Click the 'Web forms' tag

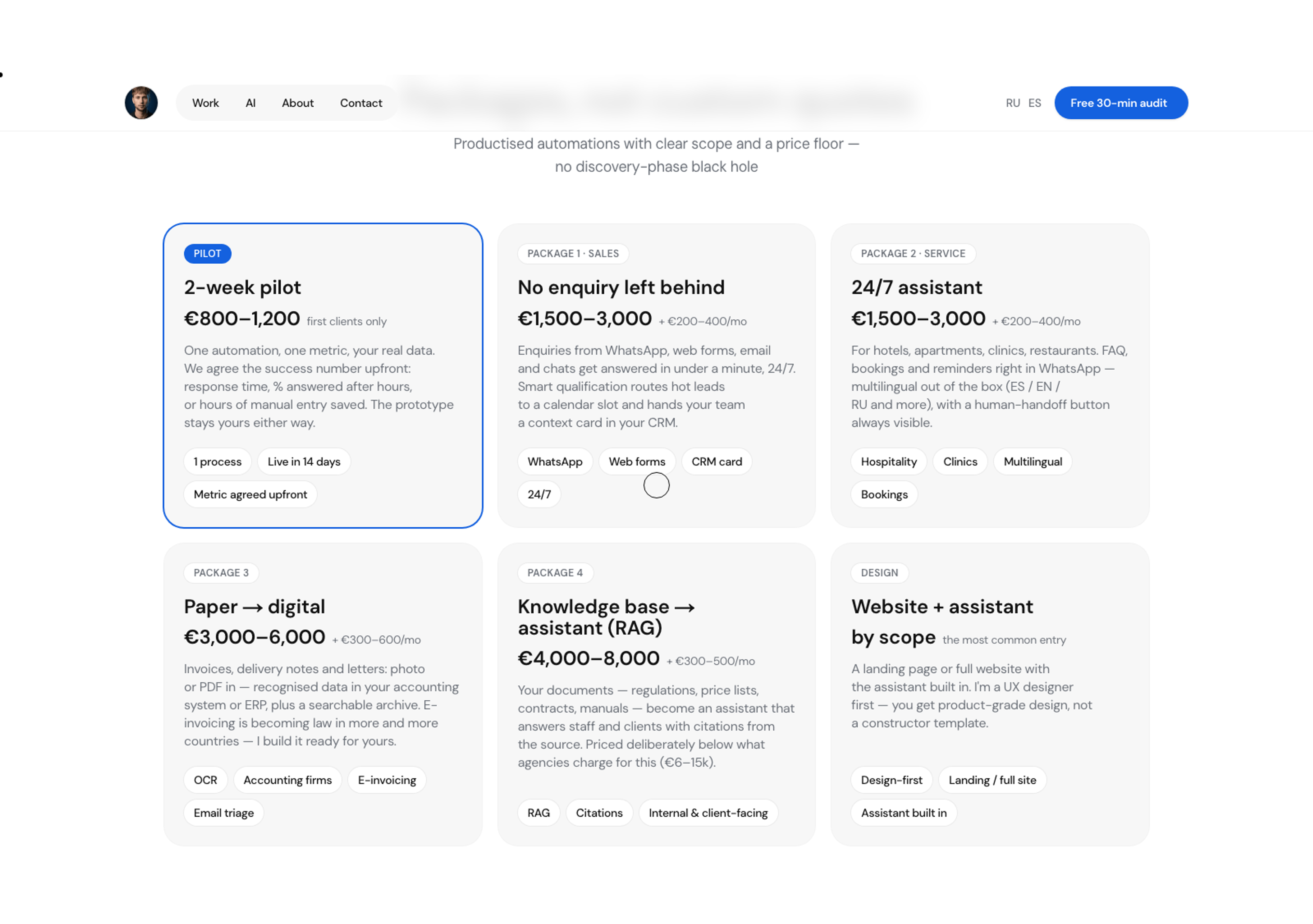coord(637,461)
